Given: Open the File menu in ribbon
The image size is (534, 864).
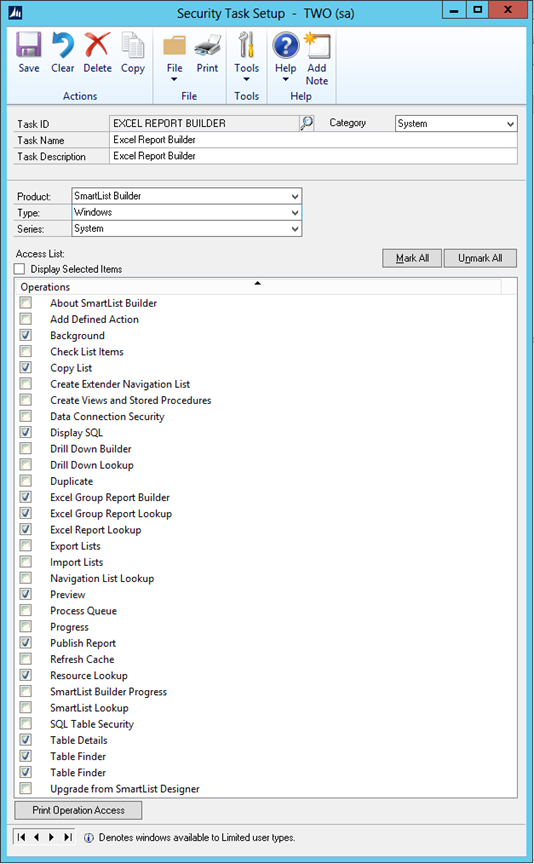Looking at the screenshot, I should (174, 56).
